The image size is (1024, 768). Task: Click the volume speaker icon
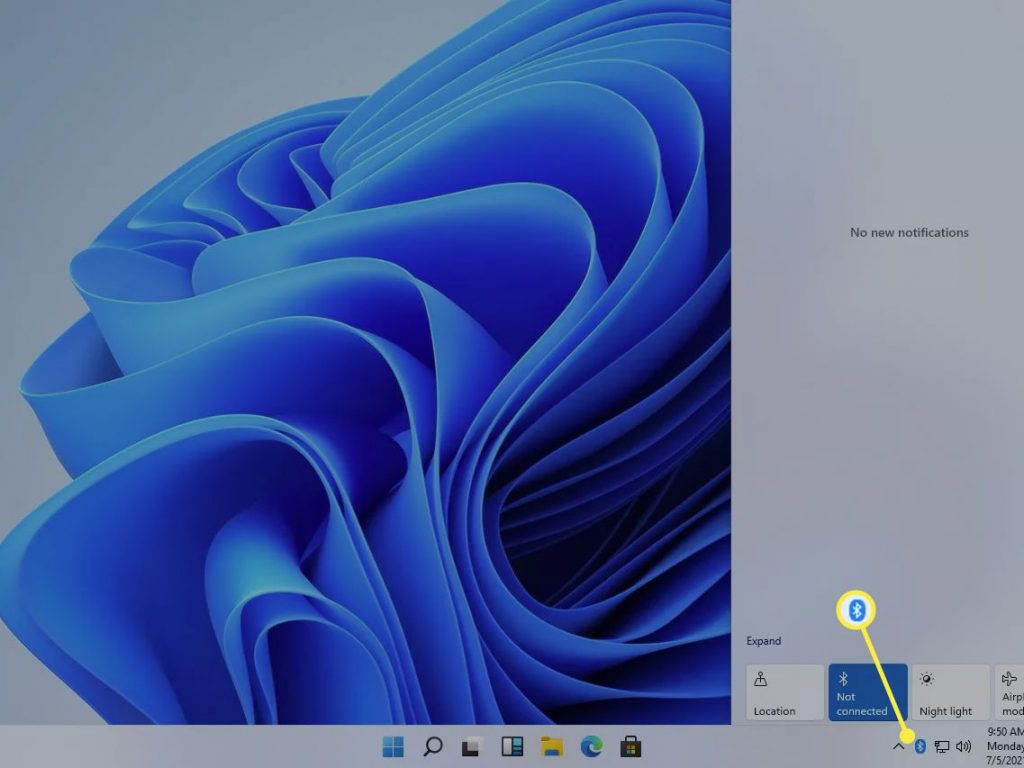click(963, 745)
